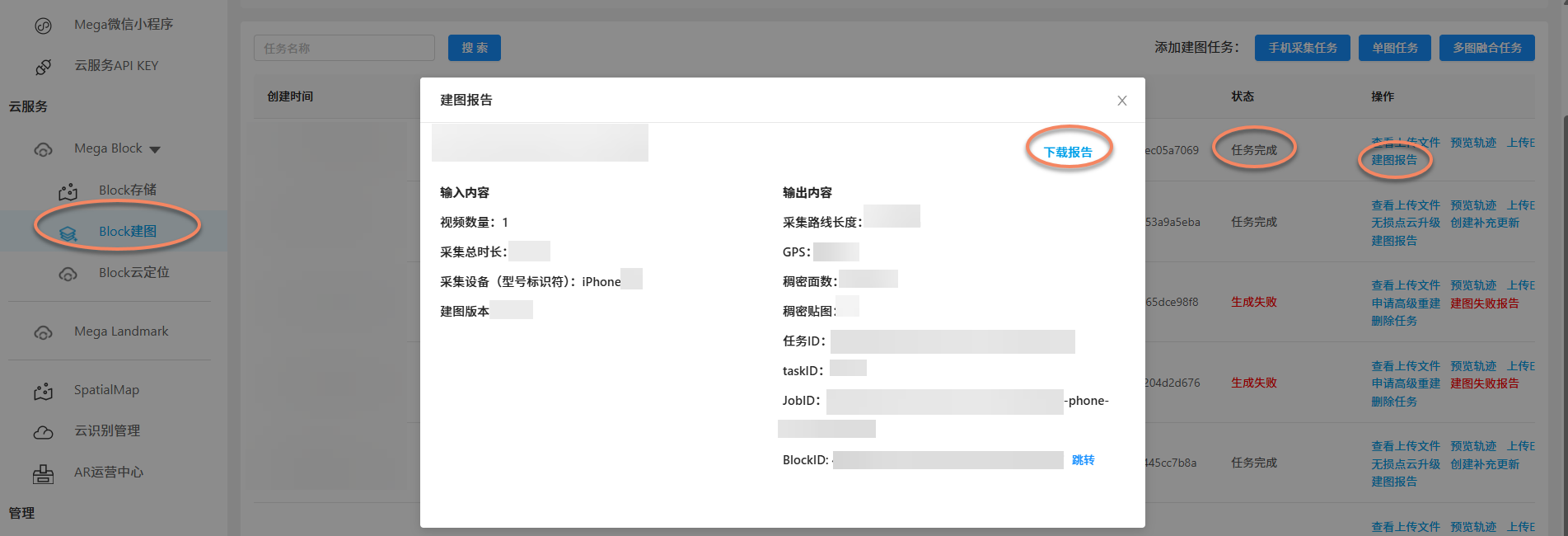Download report via 下载报告 link
Screen dimensions: 1568x536
(x=1068, y=152)
